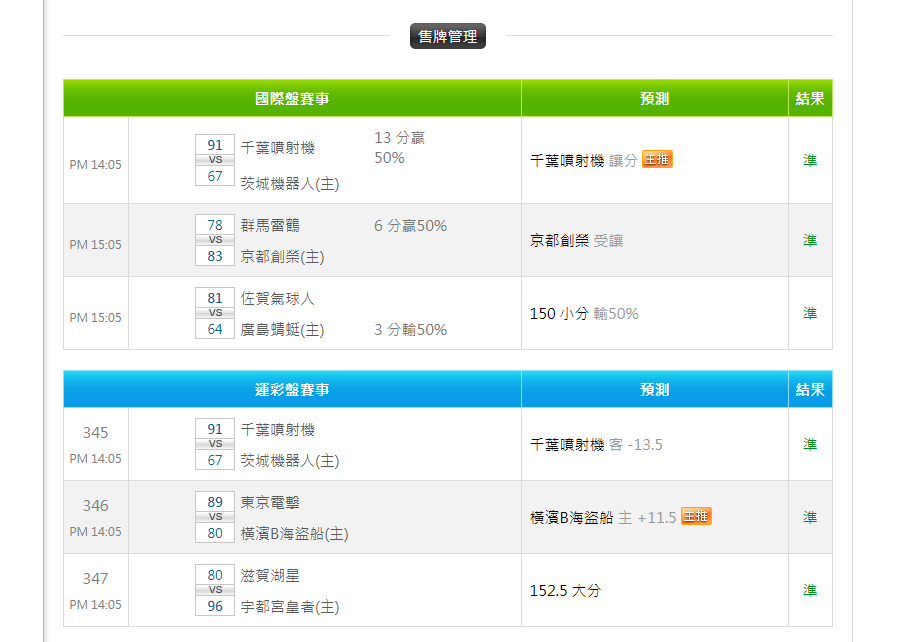The width and height of the screenshot is (915, 642).
Task: Click the 準 result mark for 京都創榮 受讓
Action: coord(810,240)
